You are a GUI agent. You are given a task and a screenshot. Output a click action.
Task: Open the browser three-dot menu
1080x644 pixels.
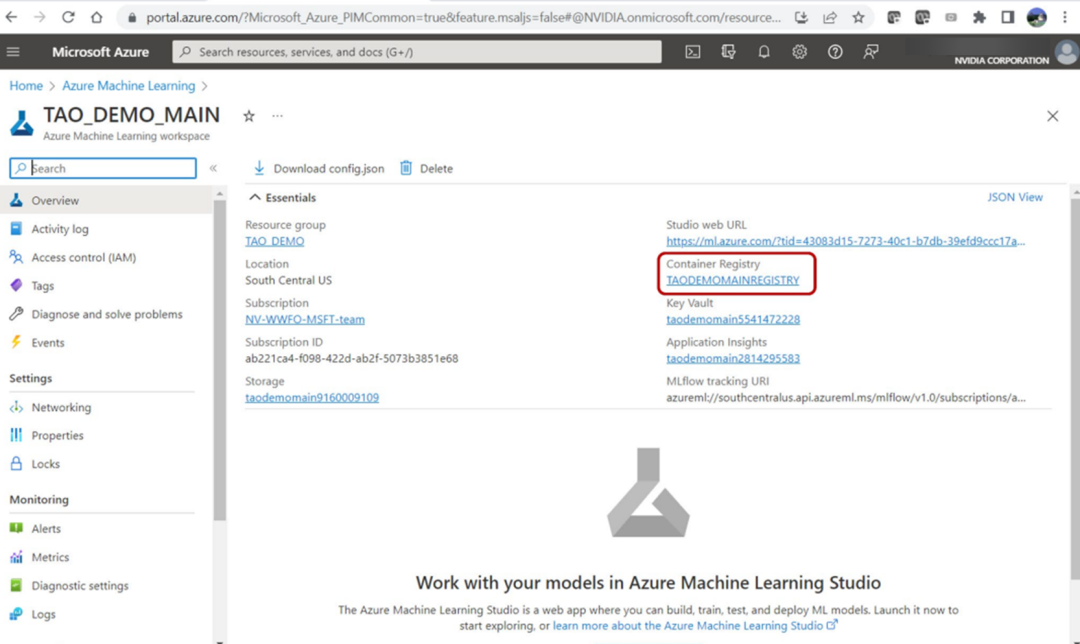tap(1065, 17)
